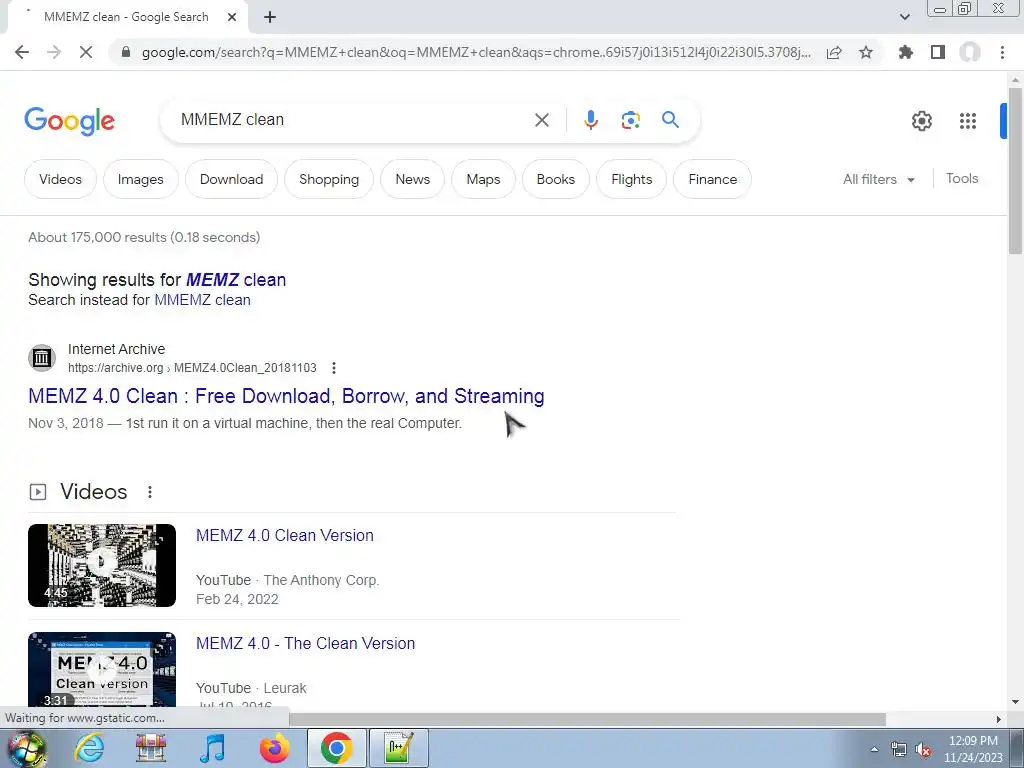The height and width of the screenshot is (768, 1024).
Task: Launch Firefox from the taskbar
Action: pyautogui.click(x=274, y=748)
